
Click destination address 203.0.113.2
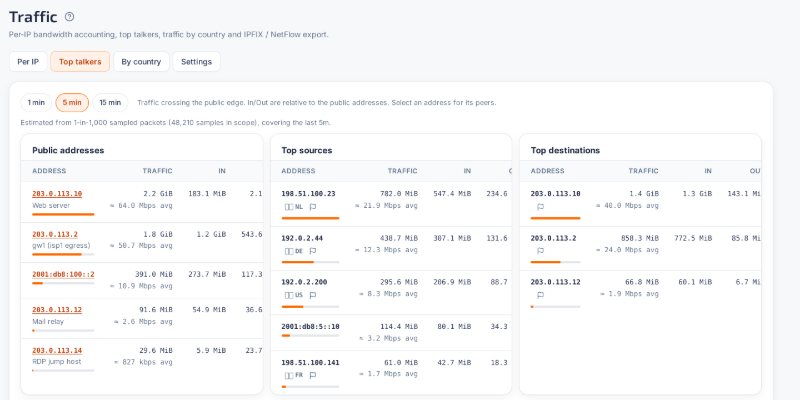554,238
